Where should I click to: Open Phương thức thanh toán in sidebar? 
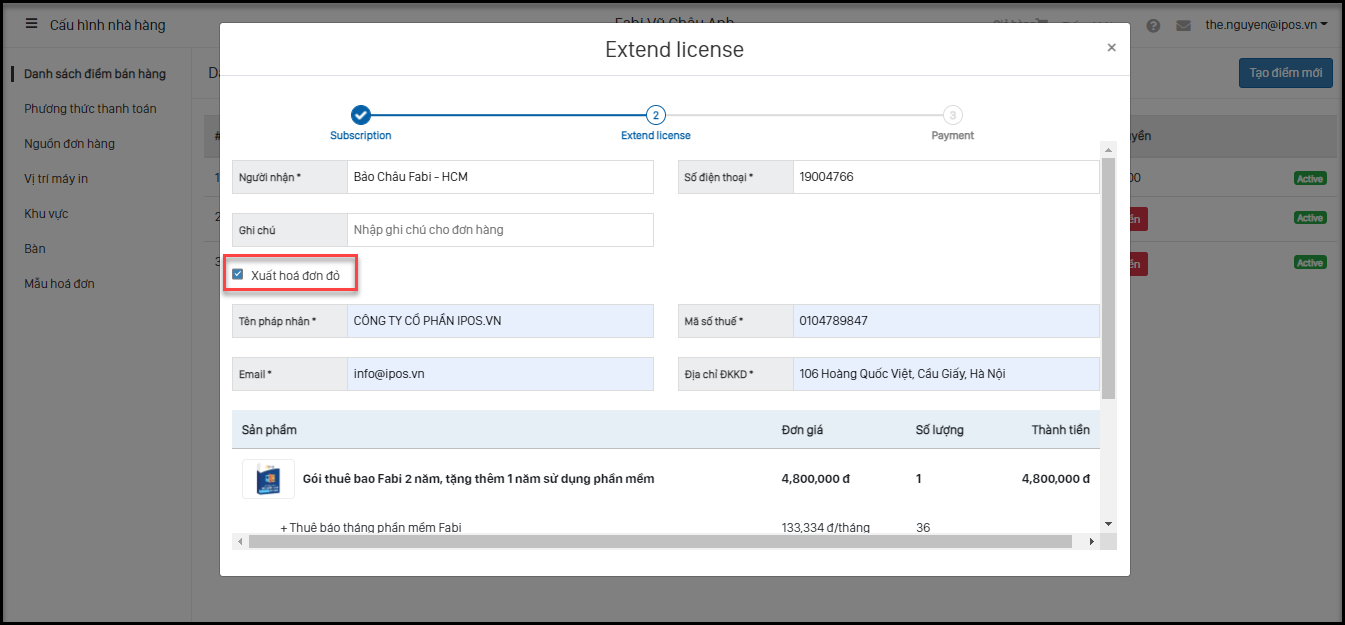point(90,109)
